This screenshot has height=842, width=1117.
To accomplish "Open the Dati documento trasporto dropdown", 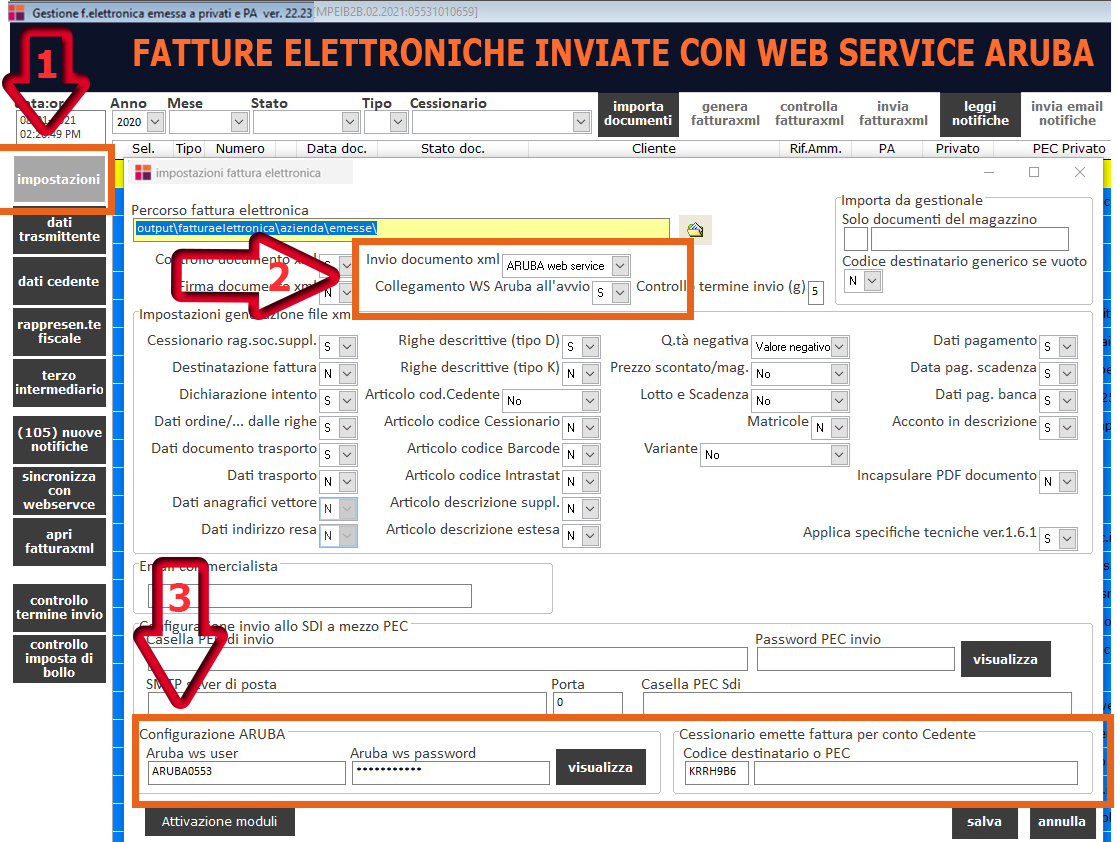I will [x=347, y=454].
